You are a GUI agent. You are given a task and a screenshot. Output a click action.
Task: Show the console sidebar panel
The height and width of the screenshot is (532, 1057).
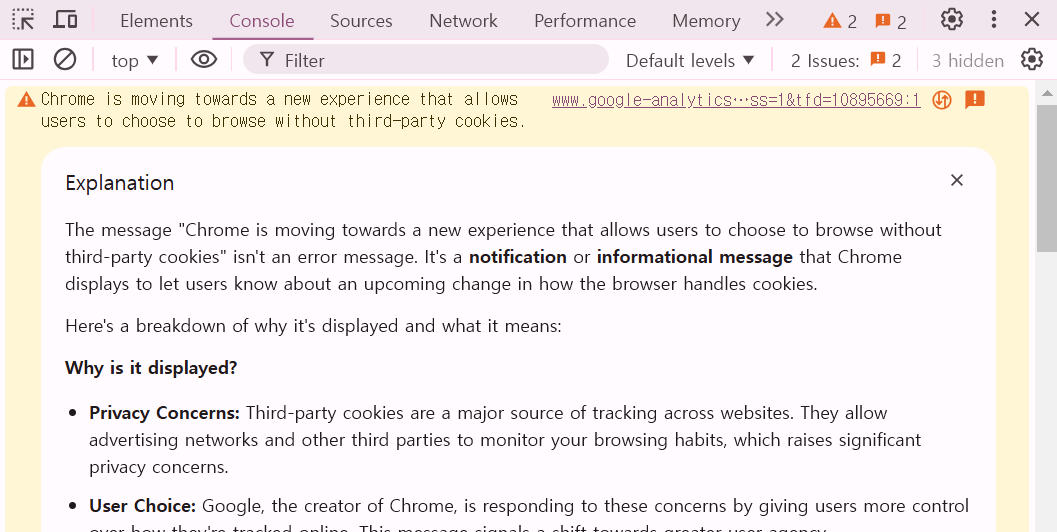click(23, 60)
